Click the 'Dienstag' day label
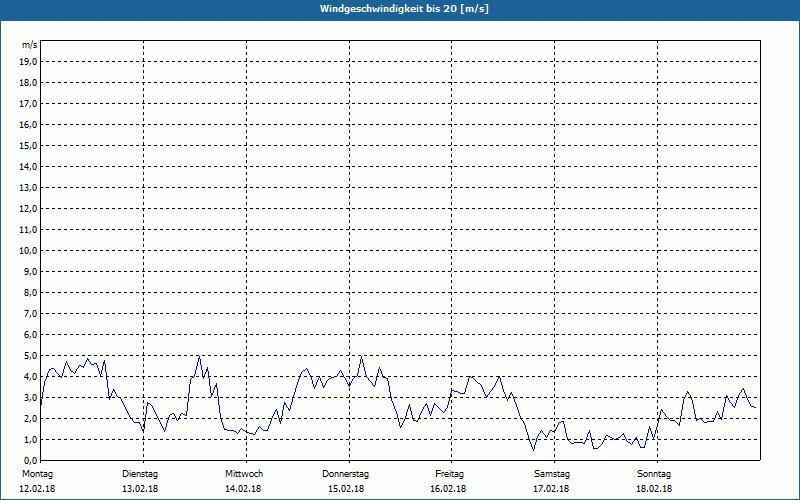The image size is (800, 500). (x=140, y=474)
